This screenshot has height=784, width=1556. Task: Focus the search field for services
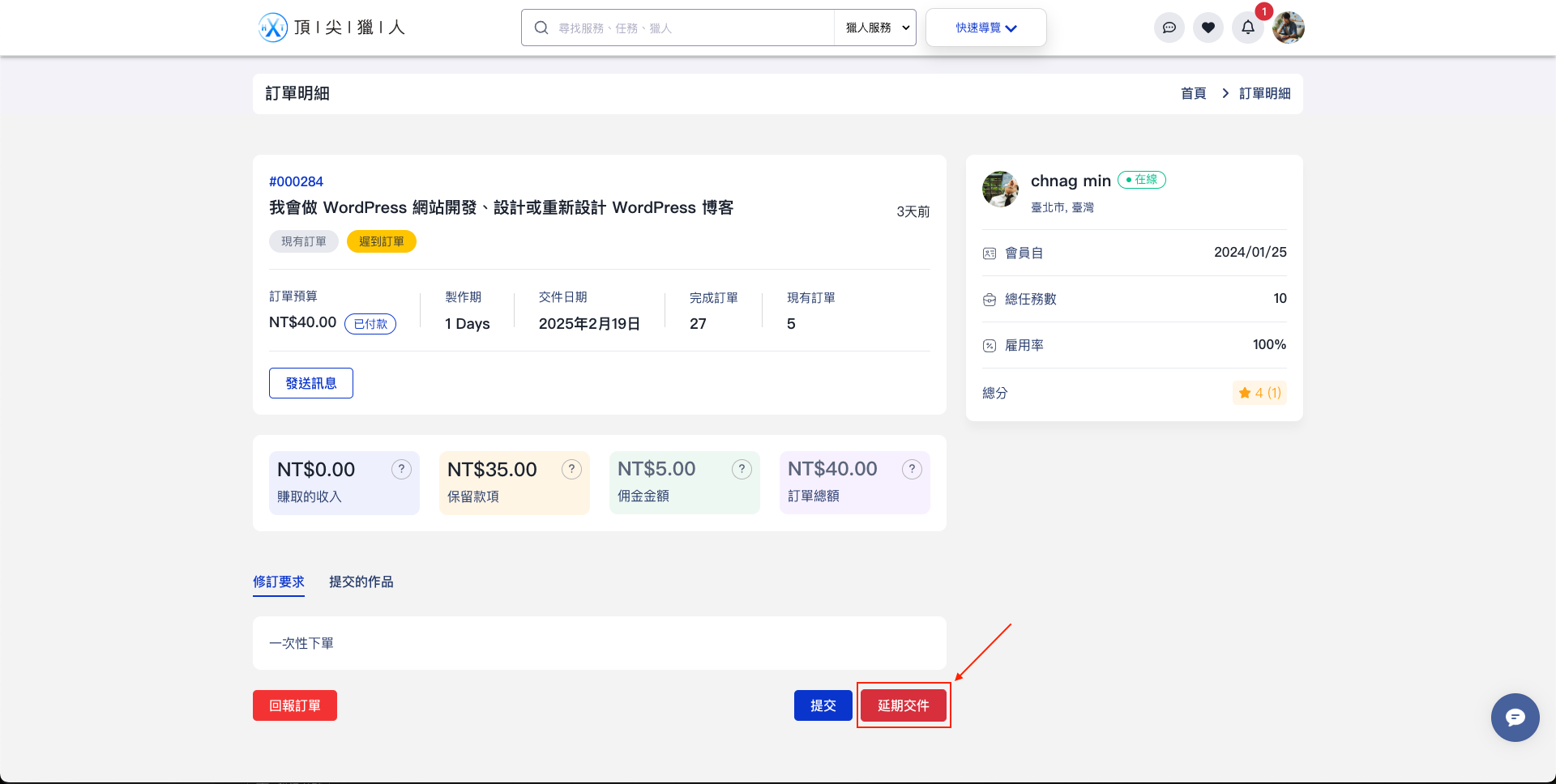(x=689, y=28)
